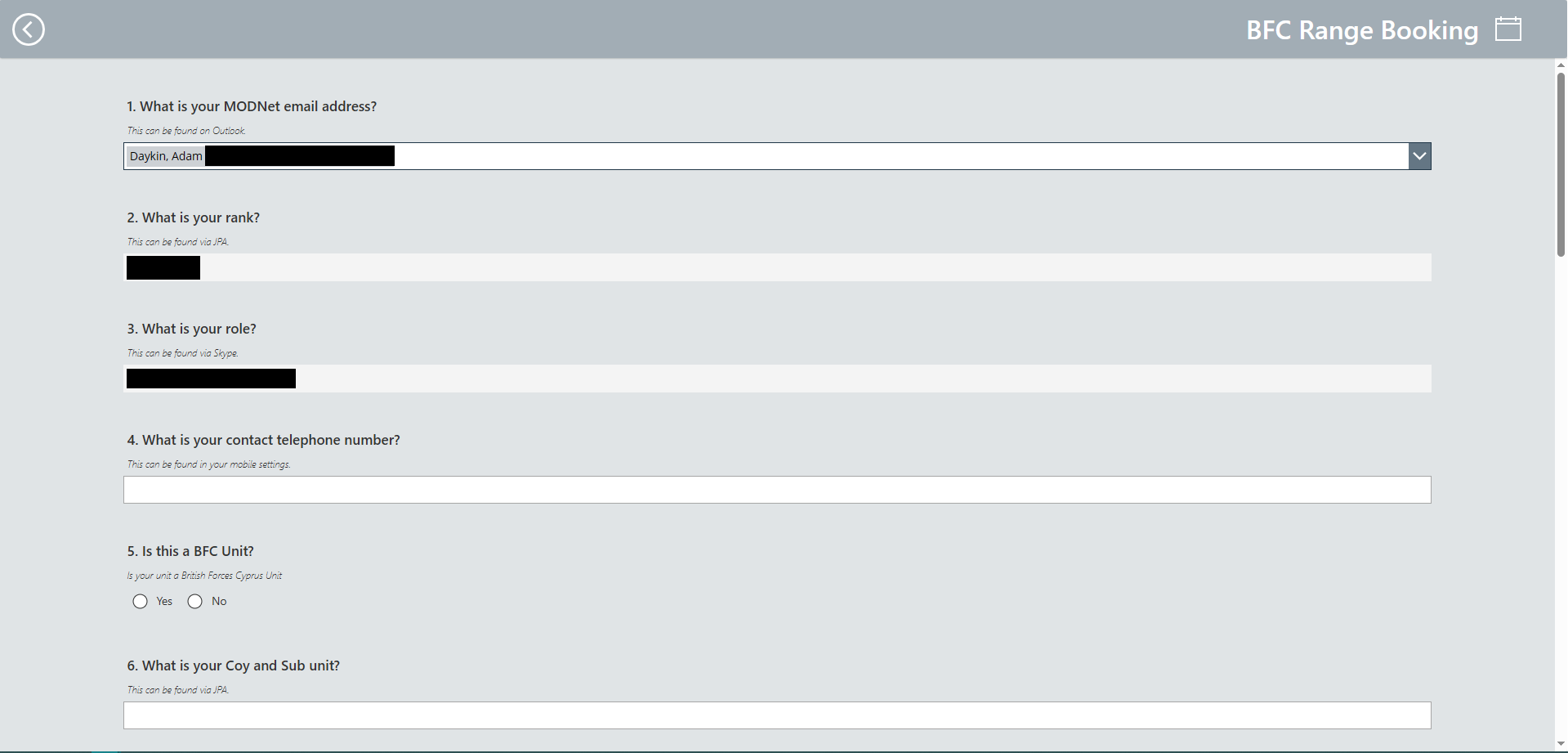Image resolution: width=1568 pixels, height=753 pixels.
Task: Select the Daykin, Adam name tag
Action: 166,156
